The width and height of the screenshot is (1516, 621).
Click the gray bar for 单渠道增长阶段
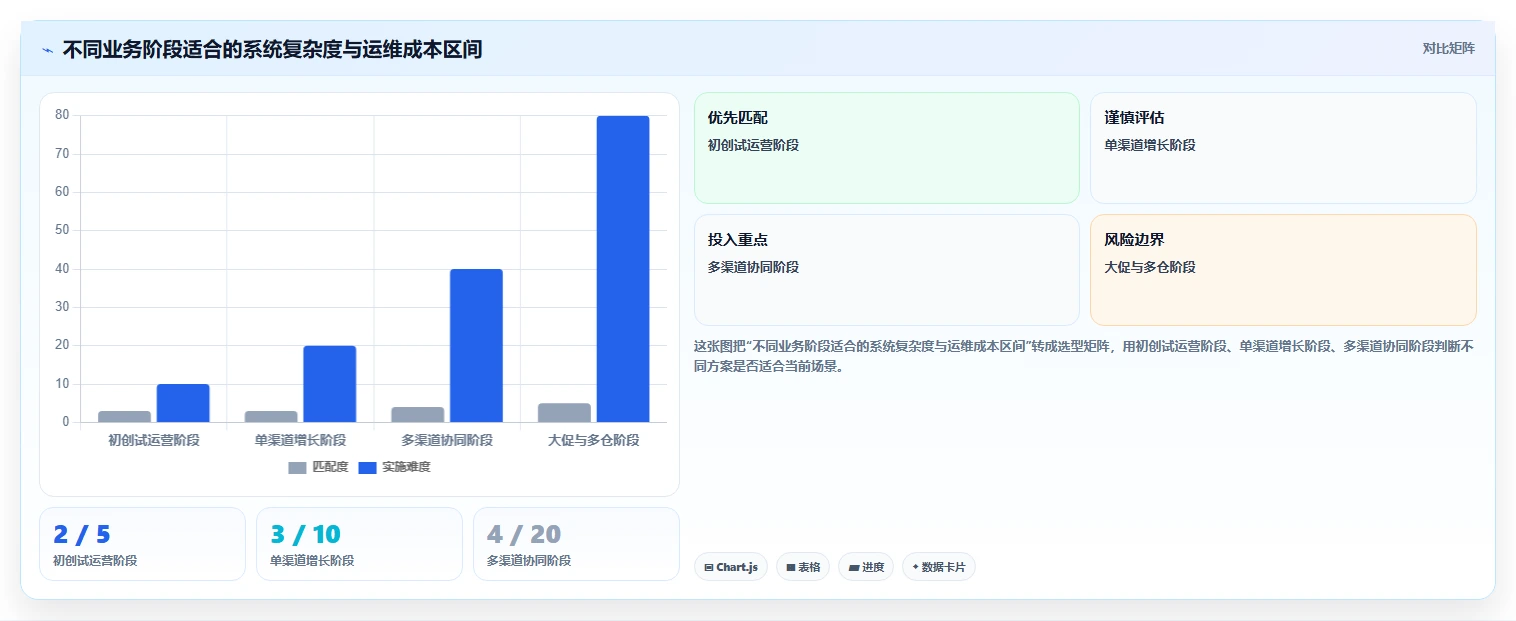pyautogui.click(x=271, y=416)
